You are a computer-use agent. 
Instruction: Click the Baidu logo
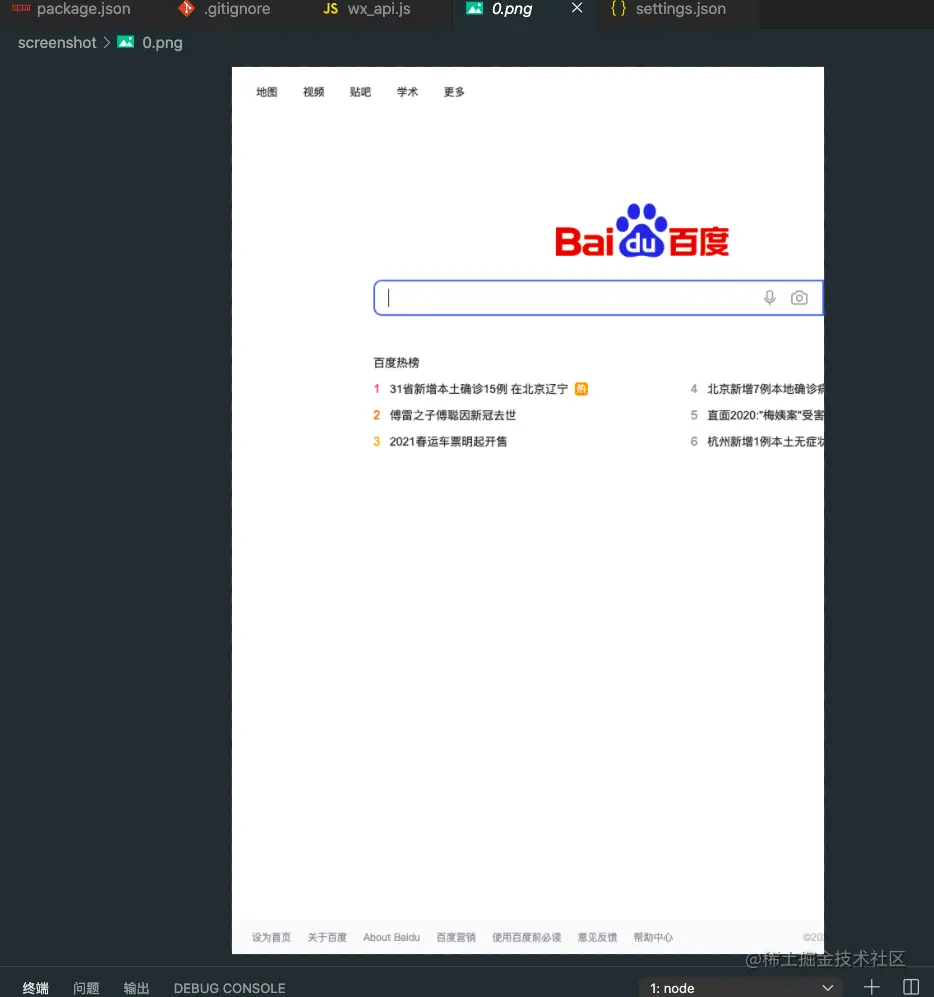[642, 231]
